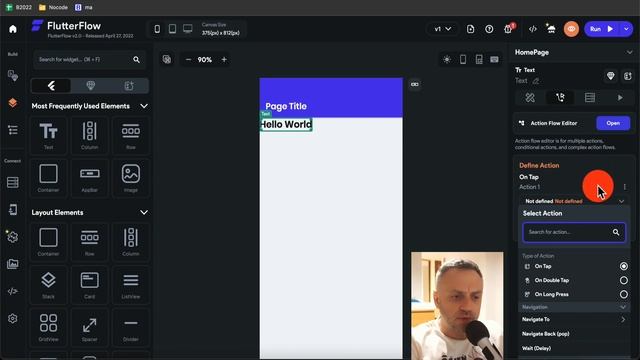640x360 pixels.
Task: Select the phone device preview icon
Action: [157, 29]
